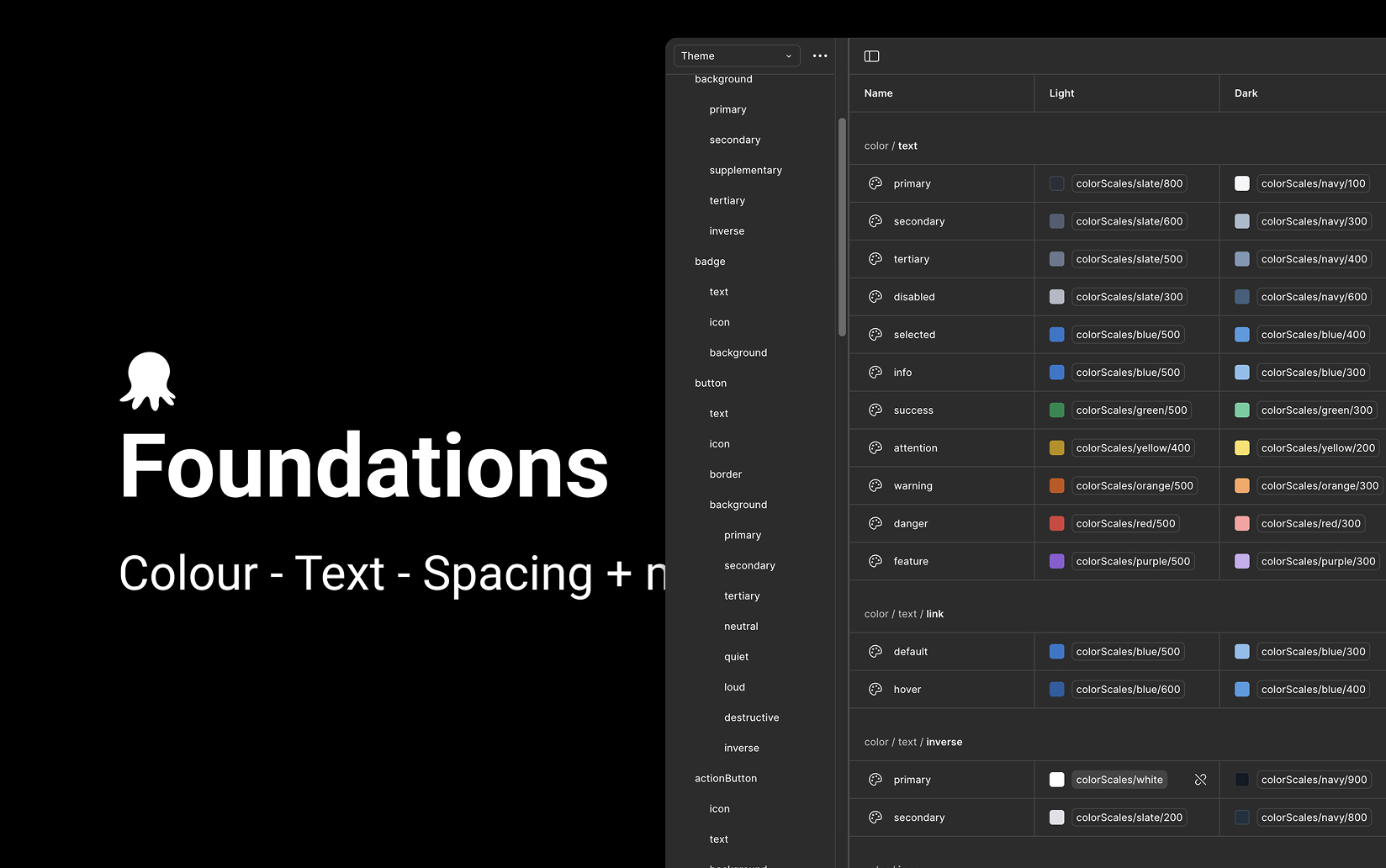Click the colorScales/navy/100 alias chip
The height and width of the screenshot is (868, 1386).
[x=1314, y=183]
